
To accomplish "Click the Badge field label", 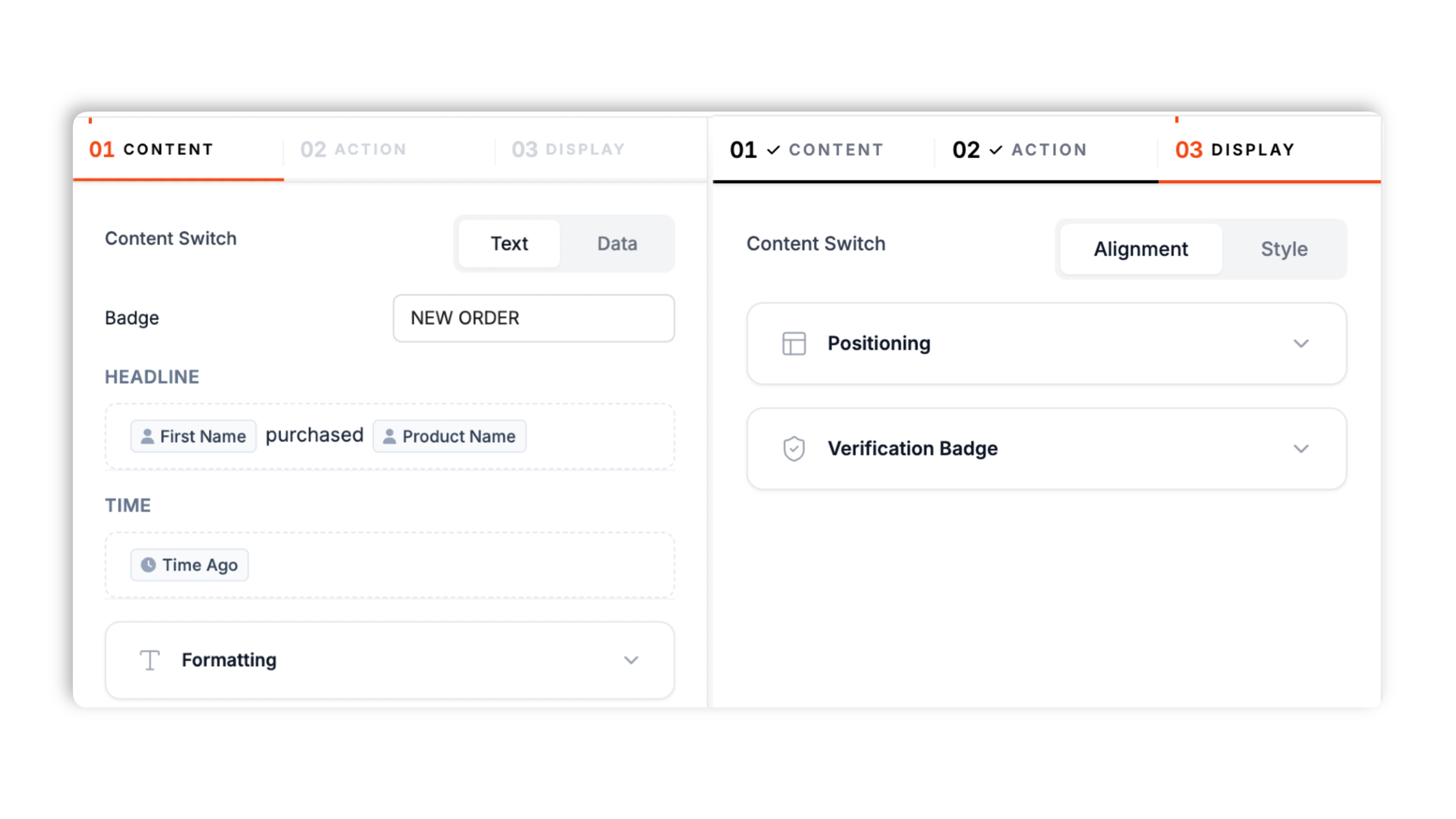I will (x=132, y=318).
